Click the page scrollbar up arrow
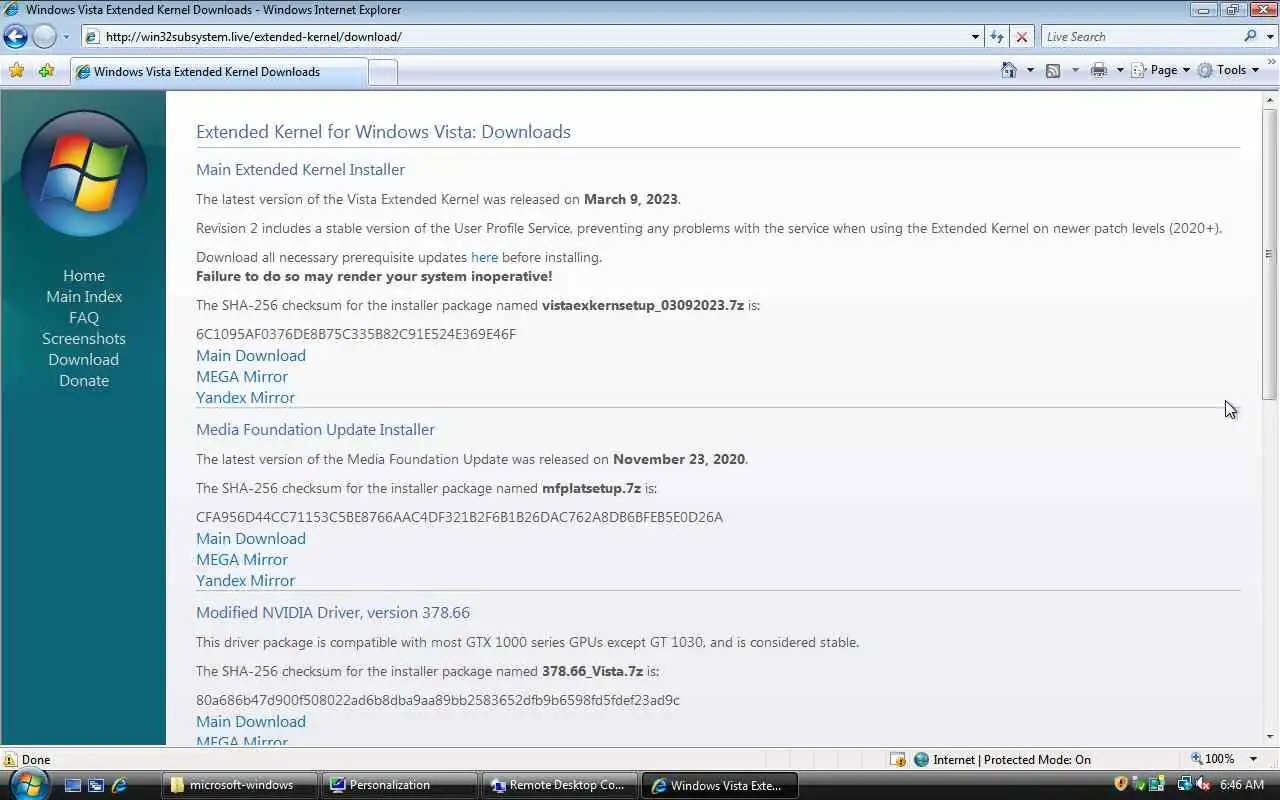Screen dimensions: 1280x800 tap(1271, 100)
